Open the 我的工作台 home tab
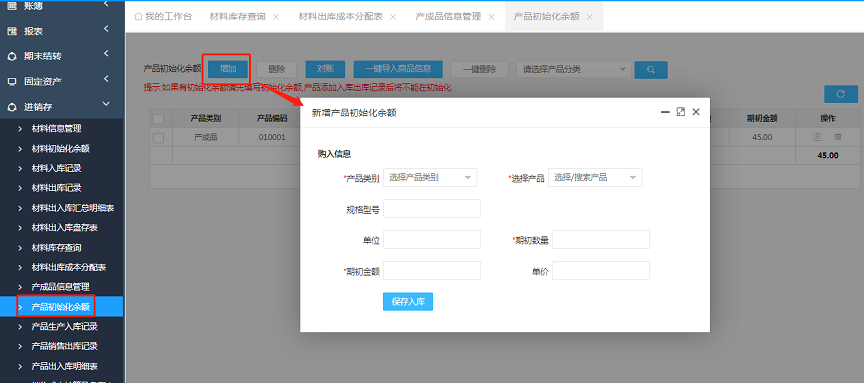 coord(163,17)
